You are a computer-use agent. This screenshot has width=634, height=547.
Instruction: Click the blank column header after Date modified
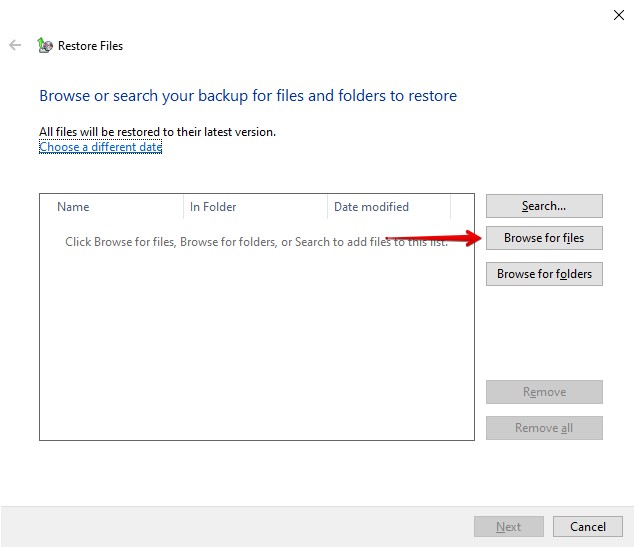[x=462, y=207]
